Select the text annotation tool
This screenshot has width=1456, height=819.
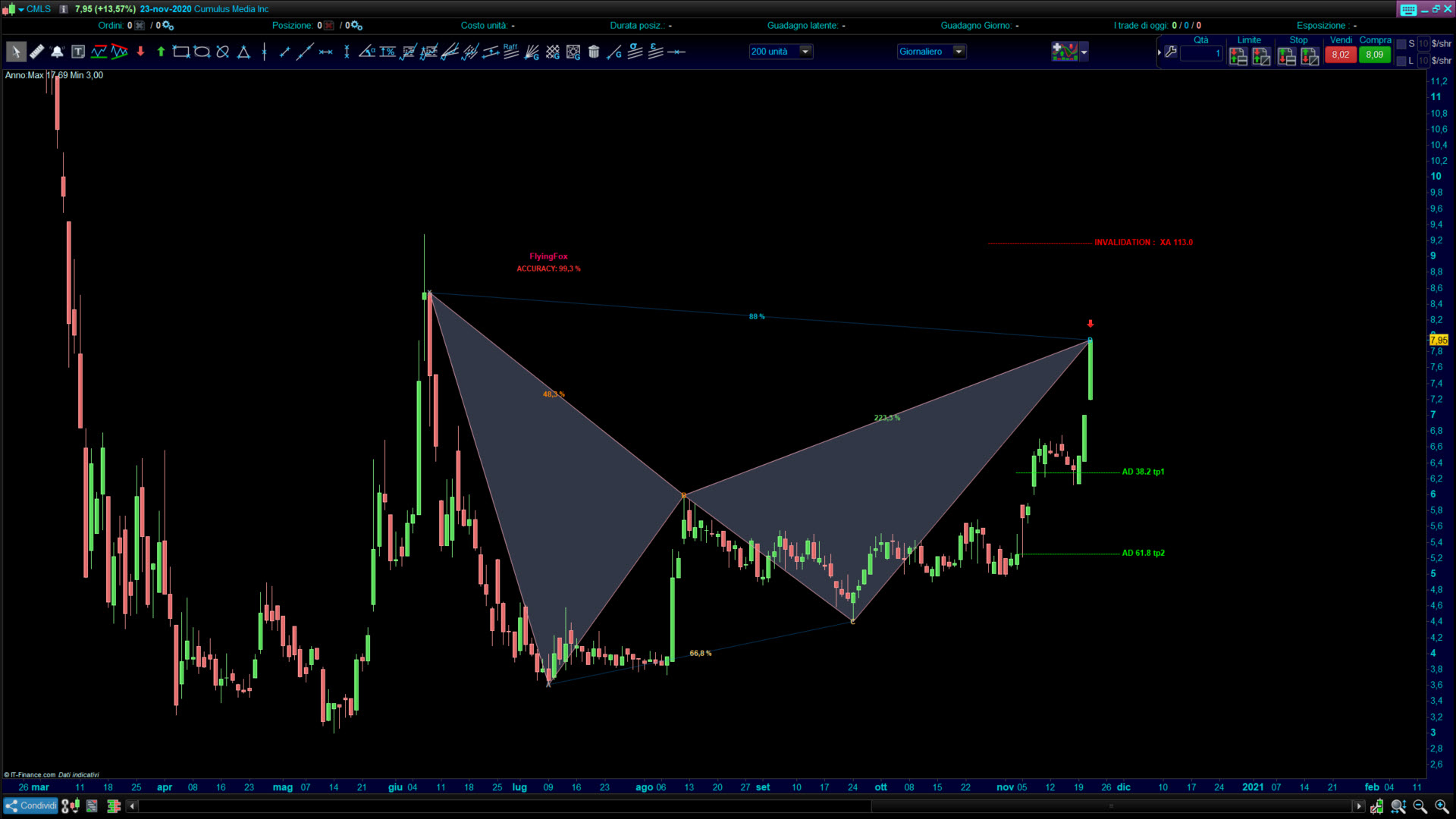click(x=78, y=52)
